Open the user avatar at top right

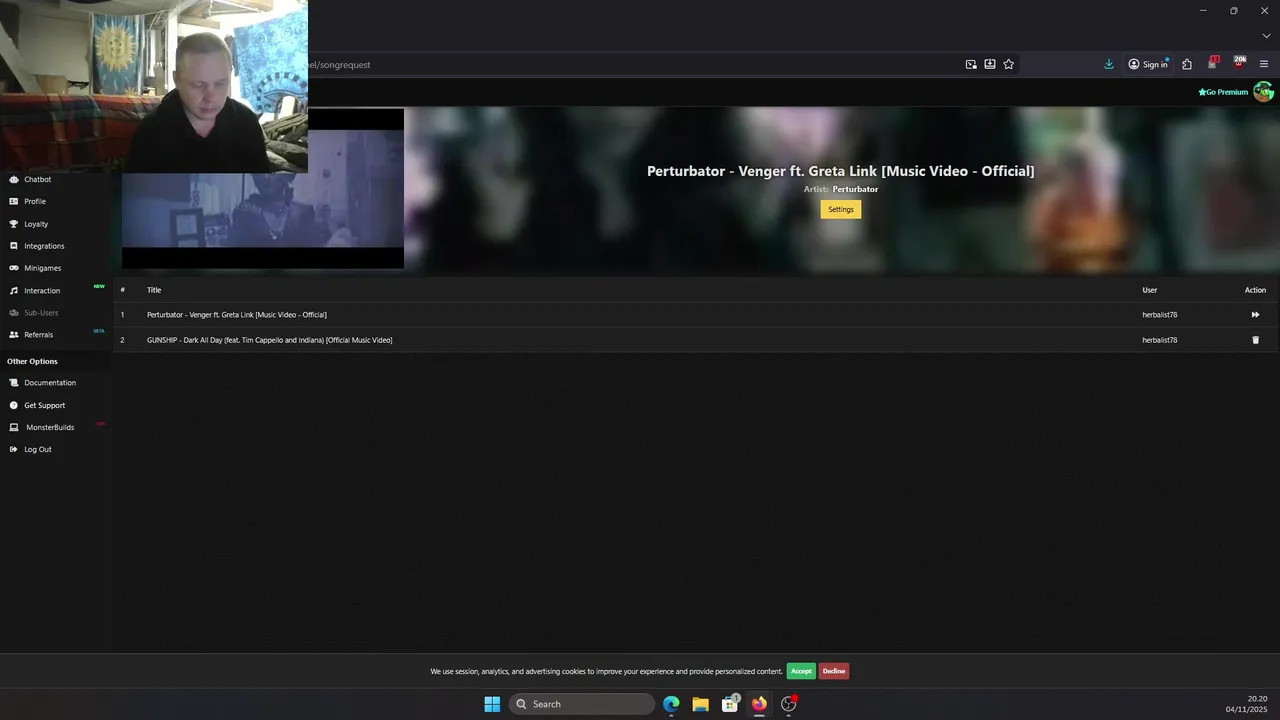[1264, 92]
